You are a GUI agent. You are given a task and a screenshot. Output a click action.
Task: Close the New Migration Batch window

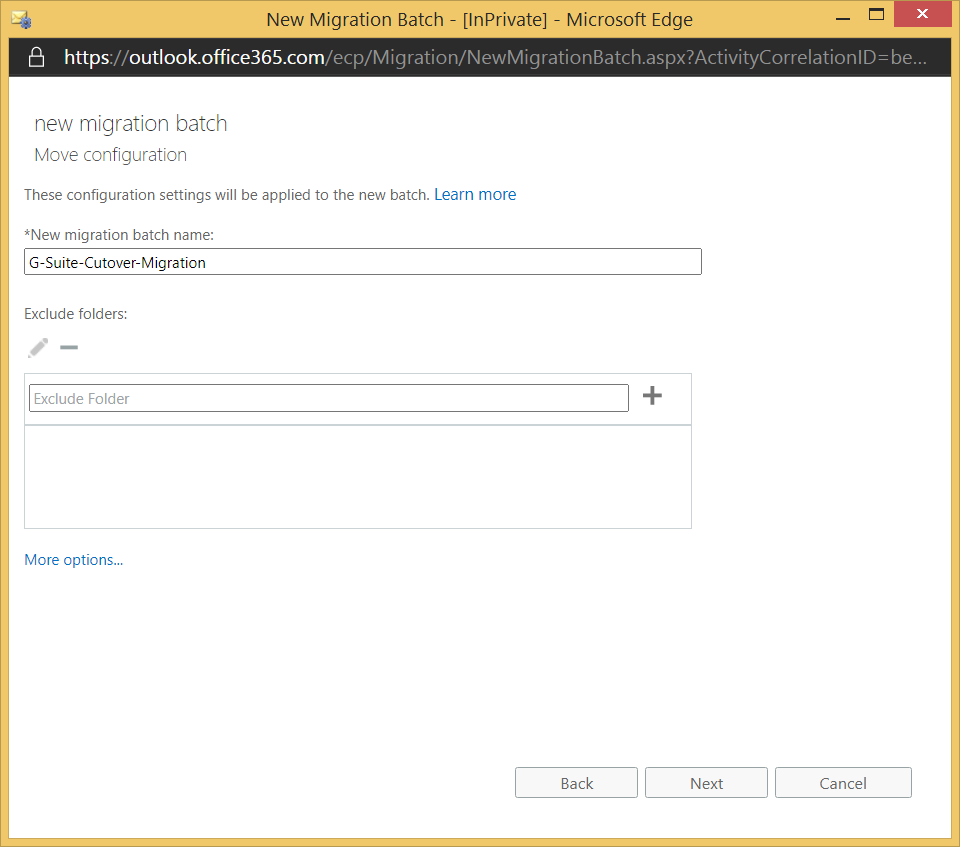coord(922,14)
